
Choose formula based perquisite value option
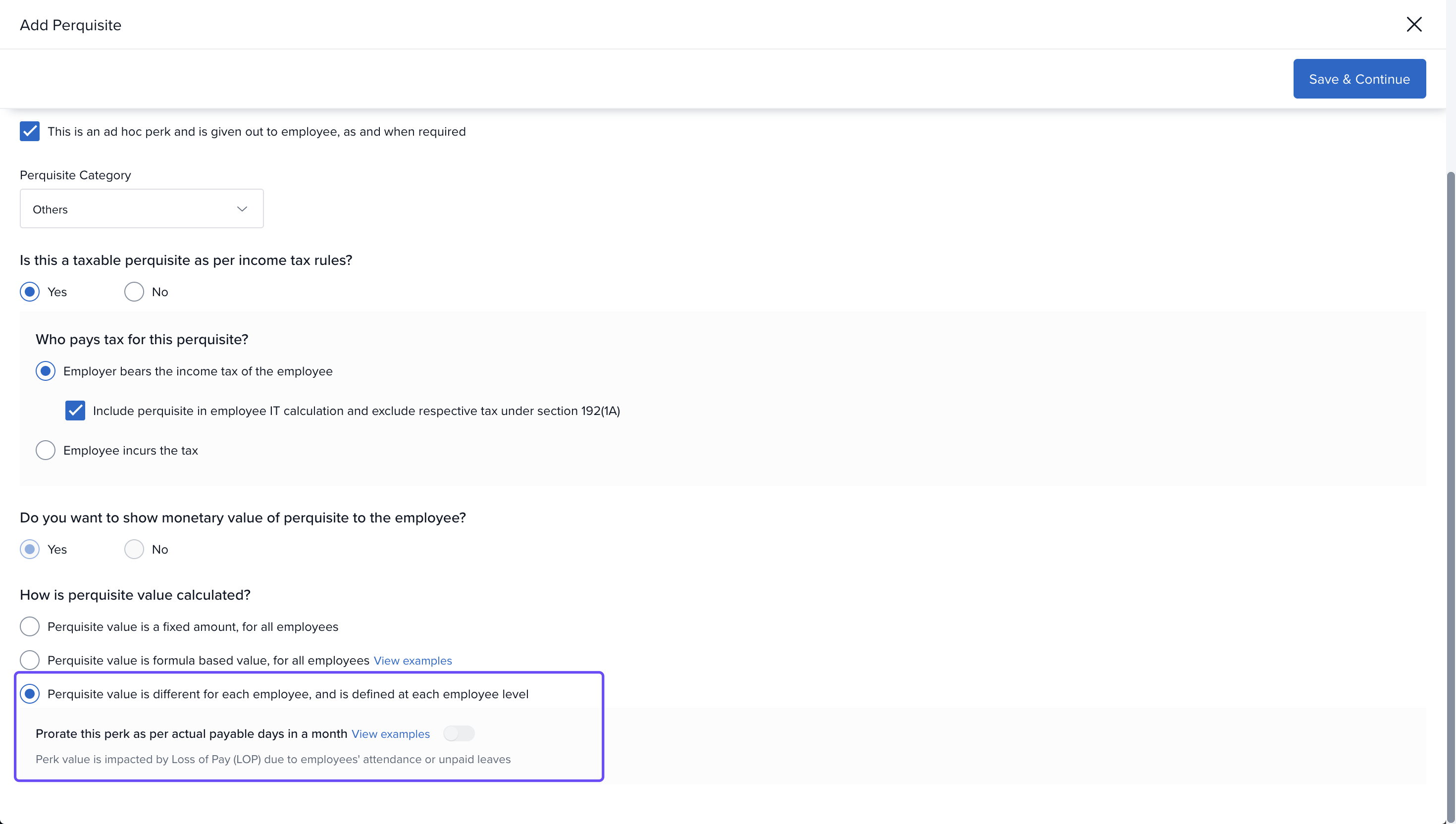point(29,660)
